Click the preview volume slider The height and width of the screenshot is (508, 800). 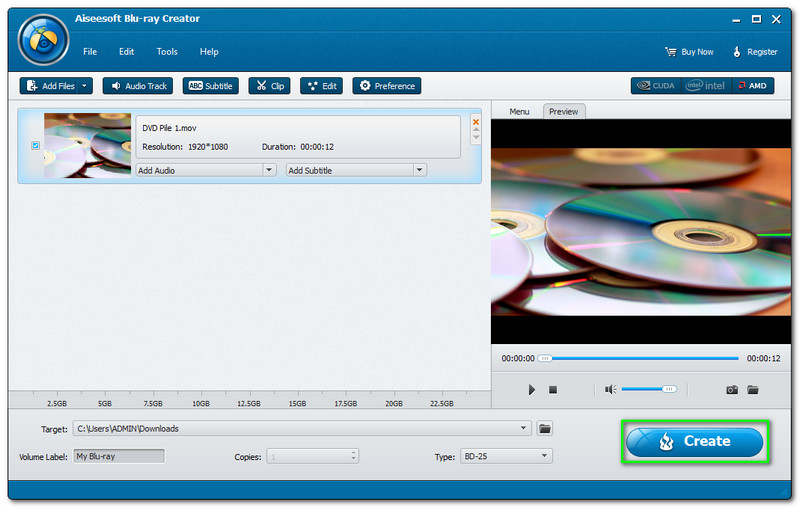(649, 389)
